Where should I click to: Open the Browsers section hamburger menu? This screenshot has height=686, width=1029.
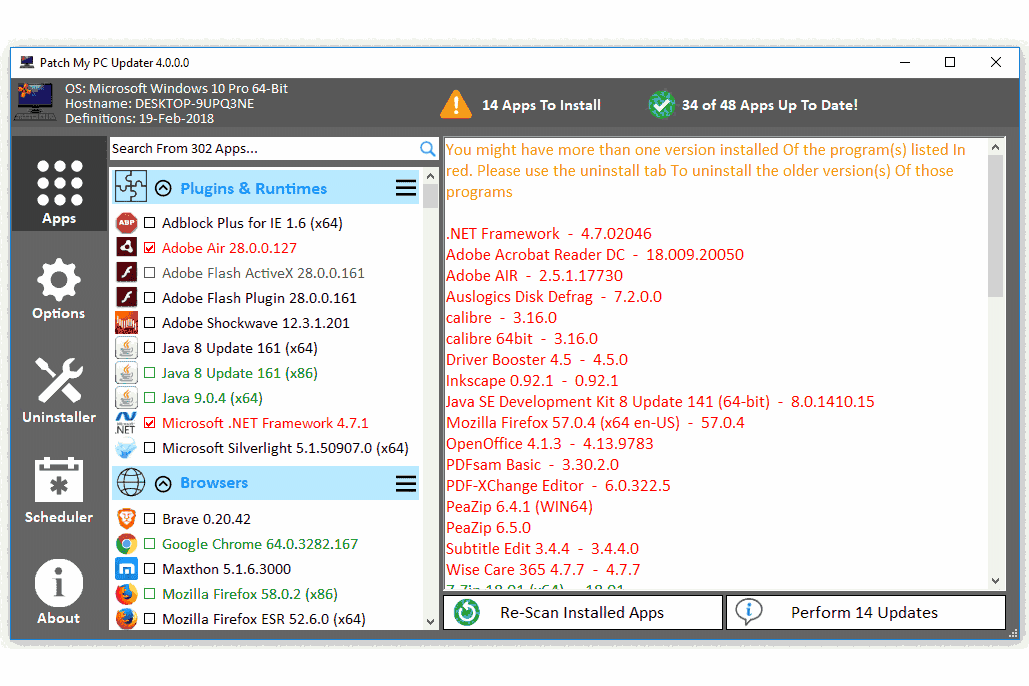point(405,483)
